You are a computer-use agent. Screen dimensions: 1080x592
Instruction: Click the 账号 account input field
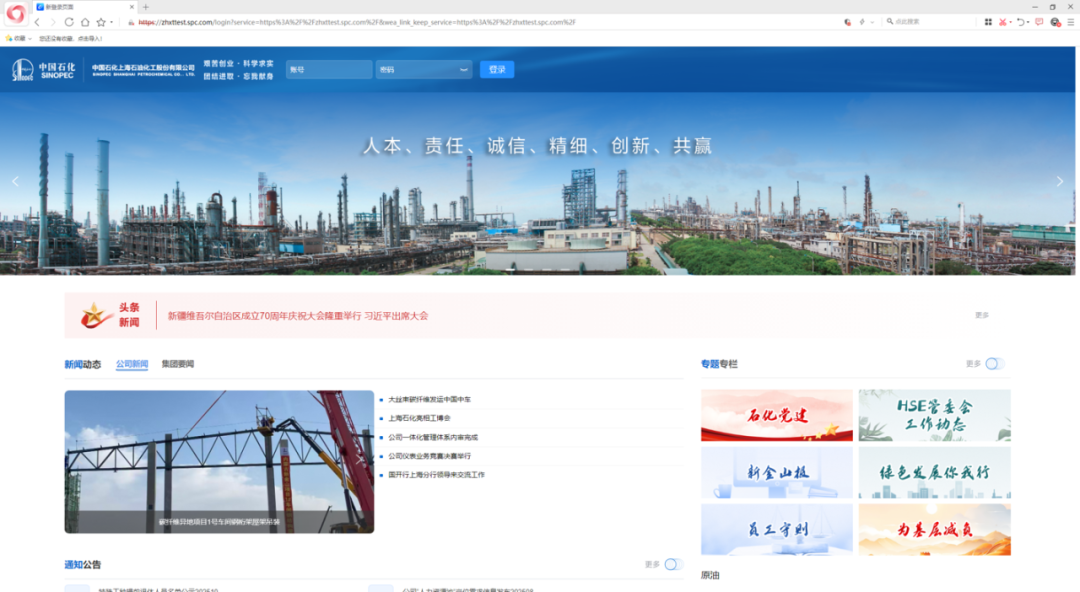click(328, 70)
